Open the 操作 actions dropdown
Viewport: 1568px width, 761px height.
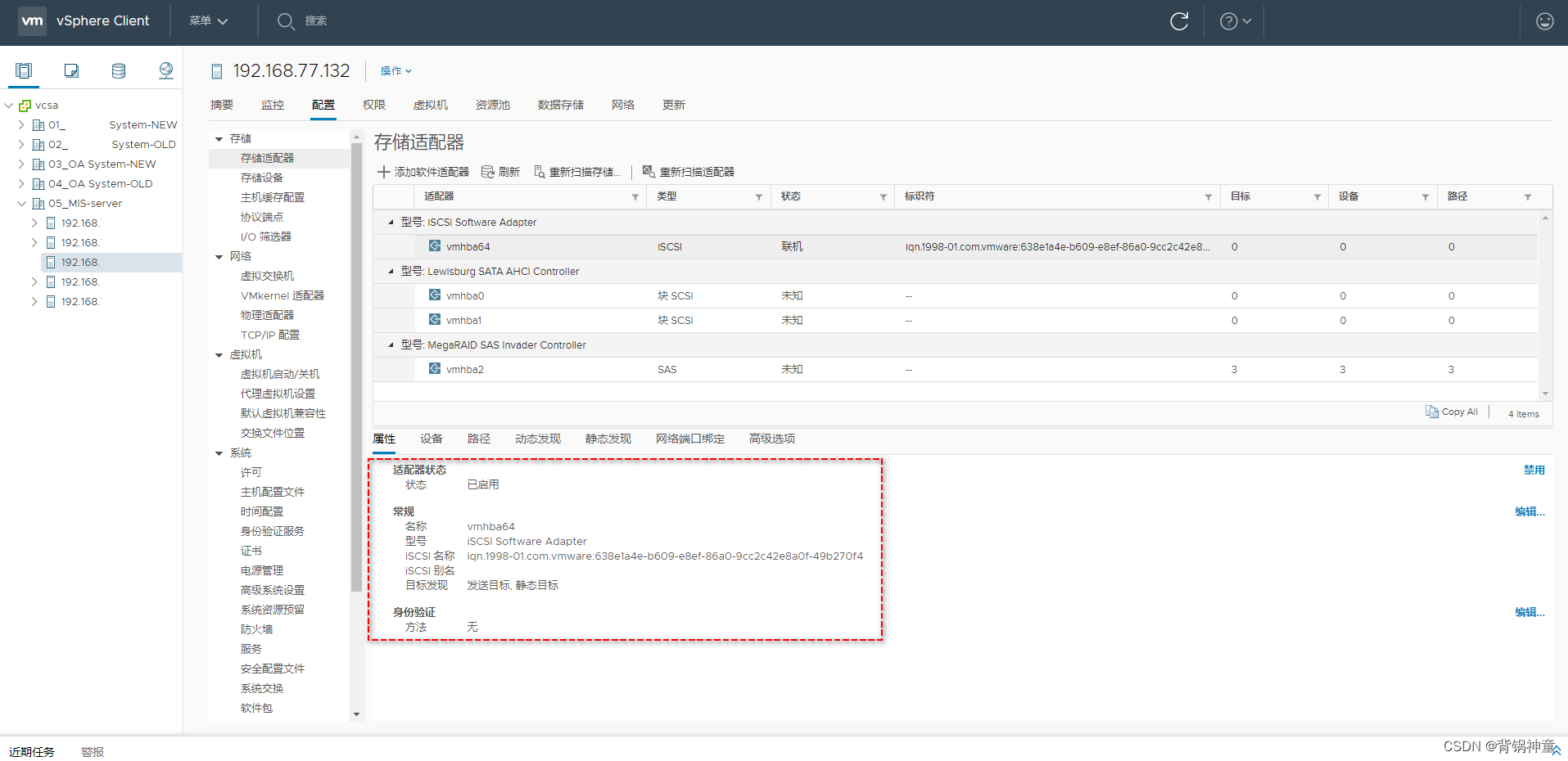click(x=395, y=71)
